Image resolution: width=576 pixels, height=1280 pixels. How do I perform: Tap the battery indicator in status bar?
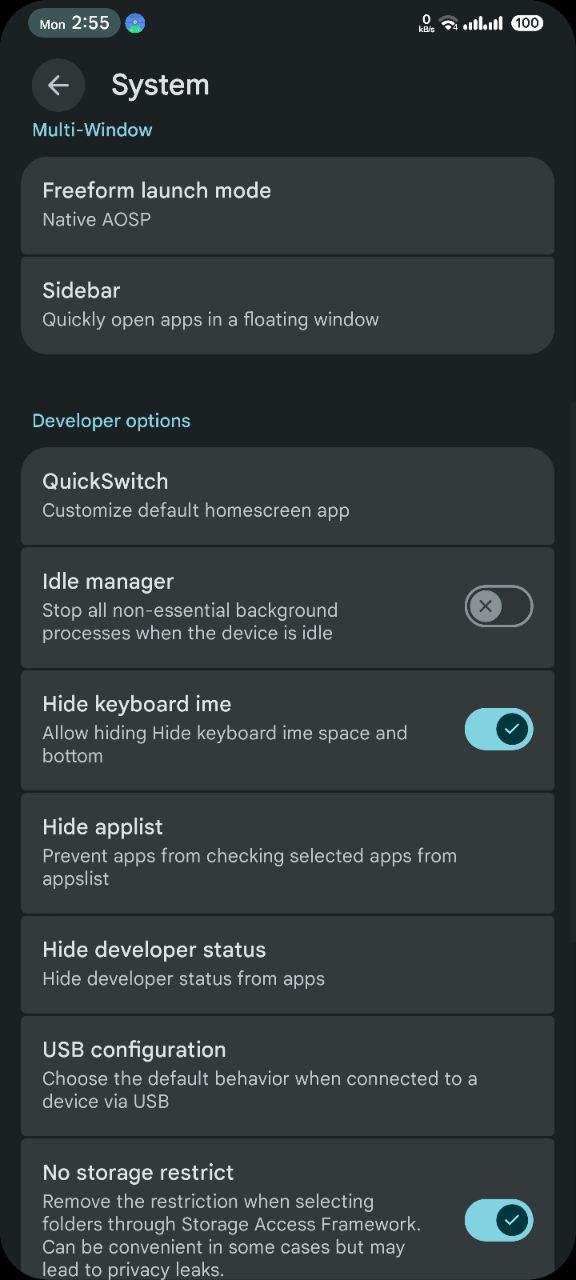[x=526, y=22]
